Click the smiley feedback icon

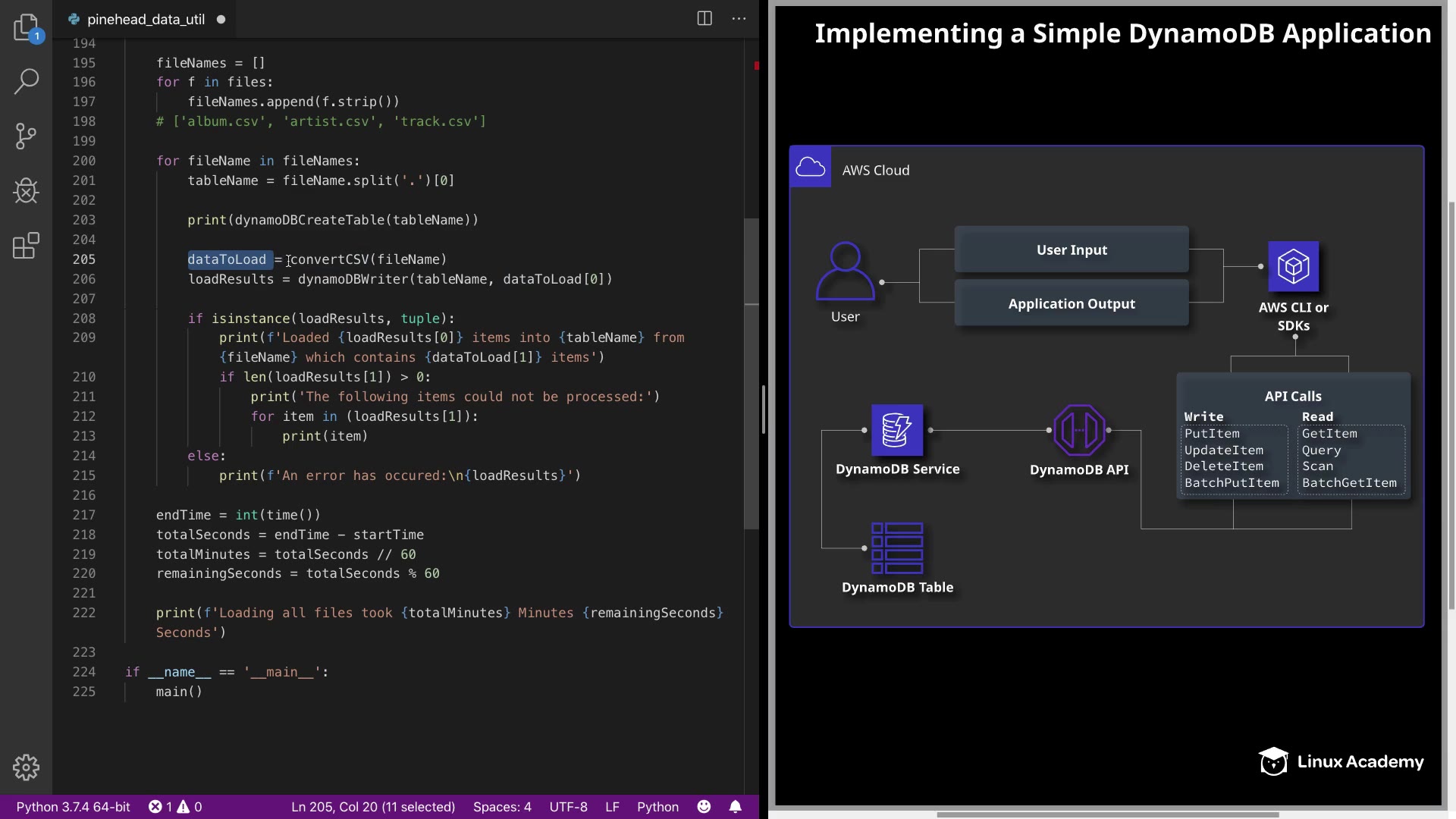coord(704,807)
